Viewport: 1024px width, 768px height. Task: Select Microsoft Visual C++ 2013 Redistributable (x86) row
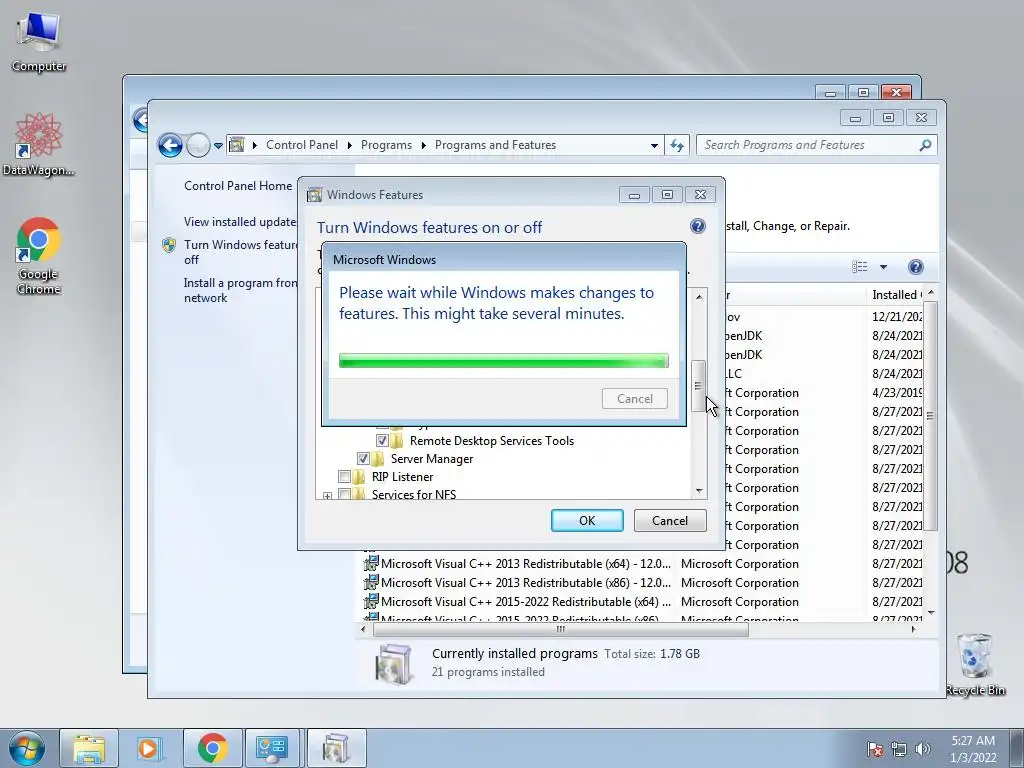pyautogui.click(x=643, y=582)
